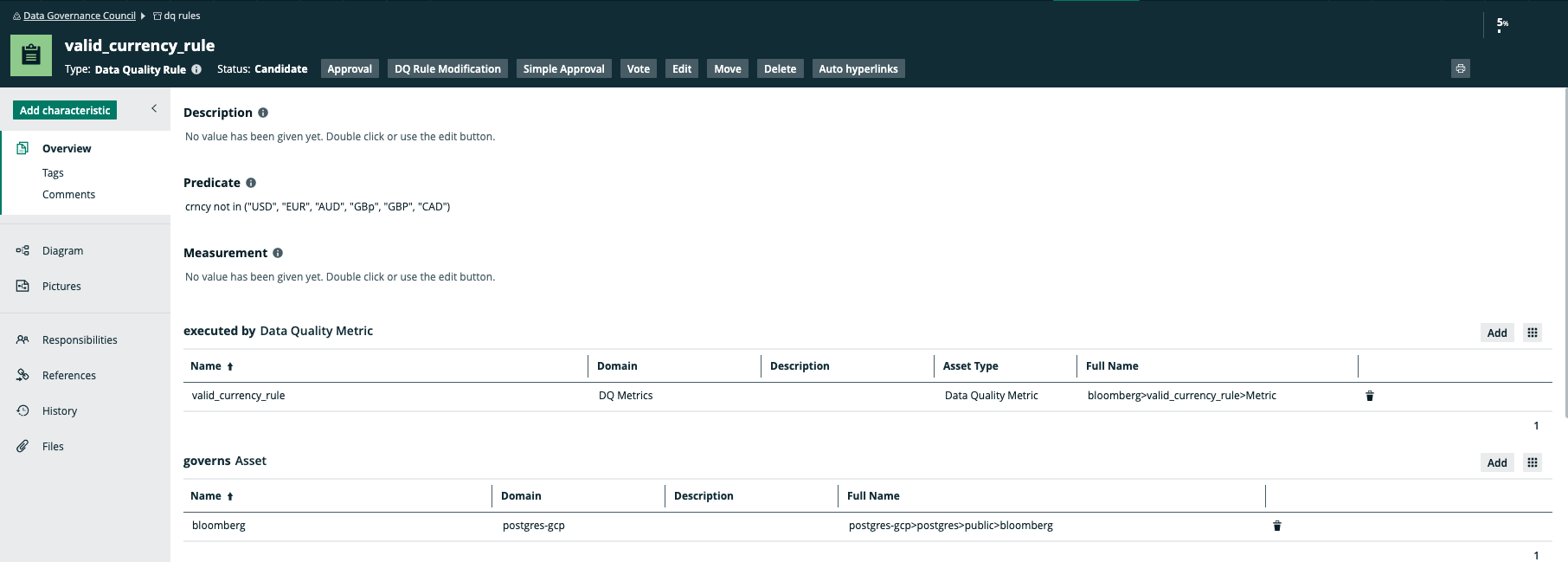1568x562 pixels.
Task: Open dq rules breadcrumb link
Action: pos(183,16)
